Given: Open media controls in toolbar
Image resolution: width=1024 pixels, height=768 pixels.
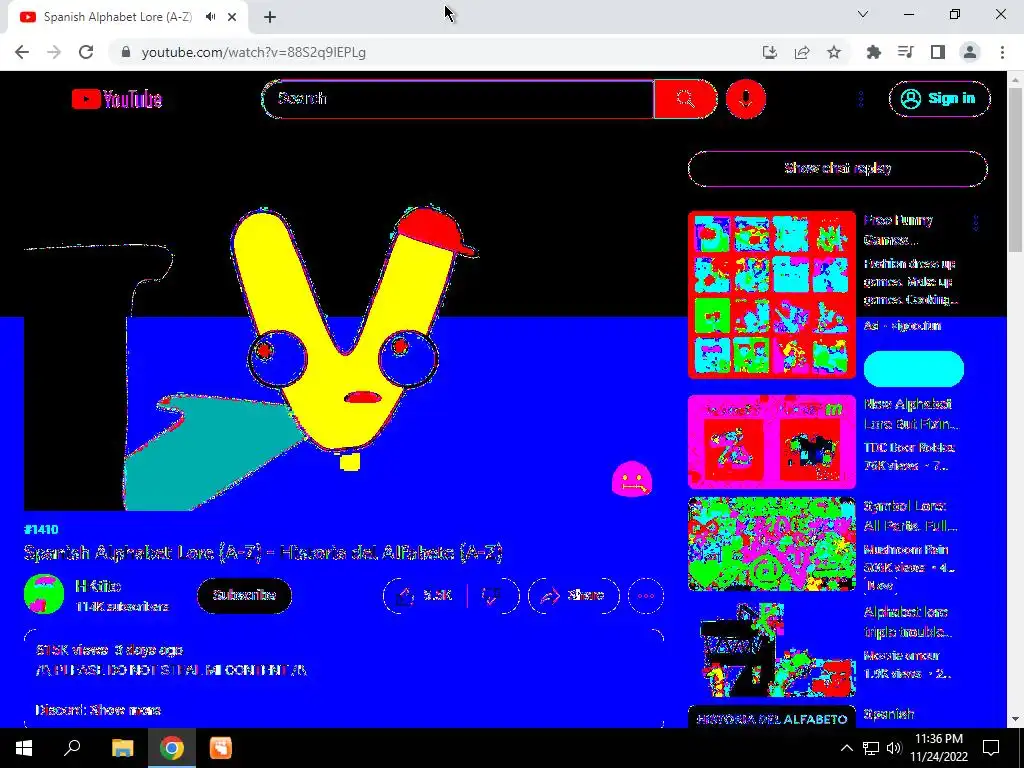Looking at the screenshot, I should pyautogui.click(x=905, y=52).
